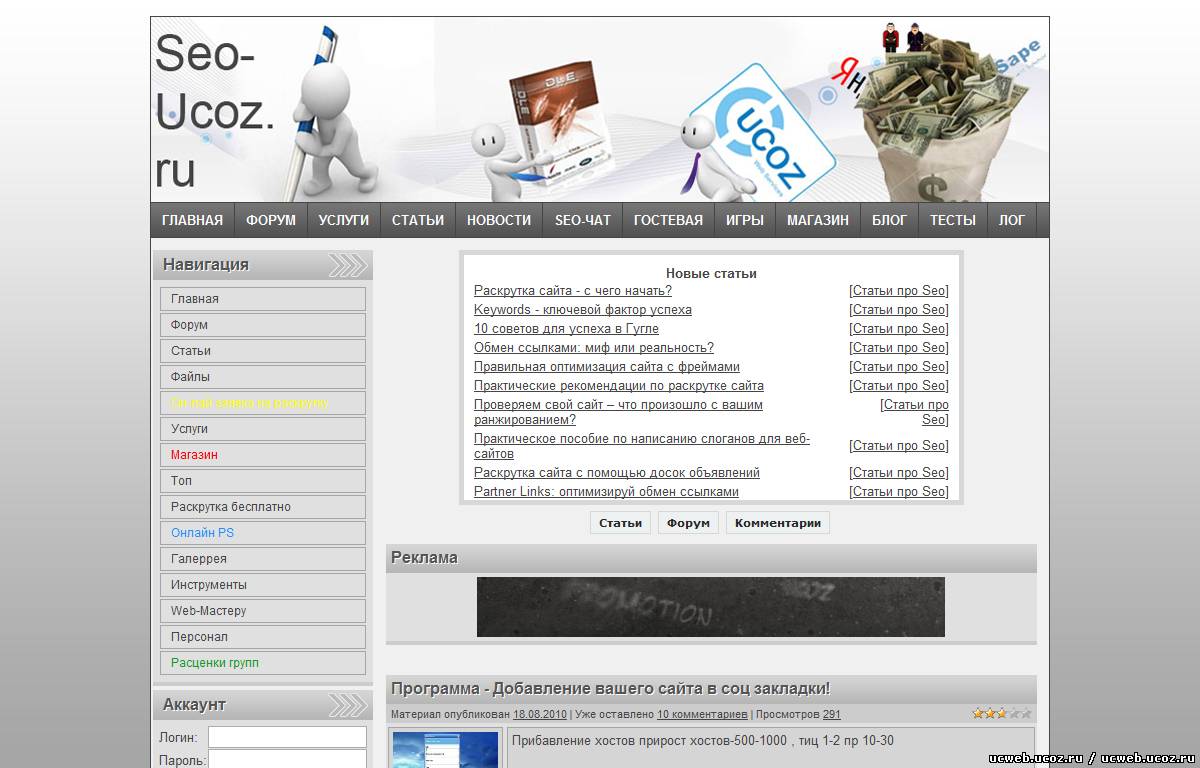1200x768 pixels.
Task: Go to Файлы in the sidebar
Action: click(x=263, y=377)
